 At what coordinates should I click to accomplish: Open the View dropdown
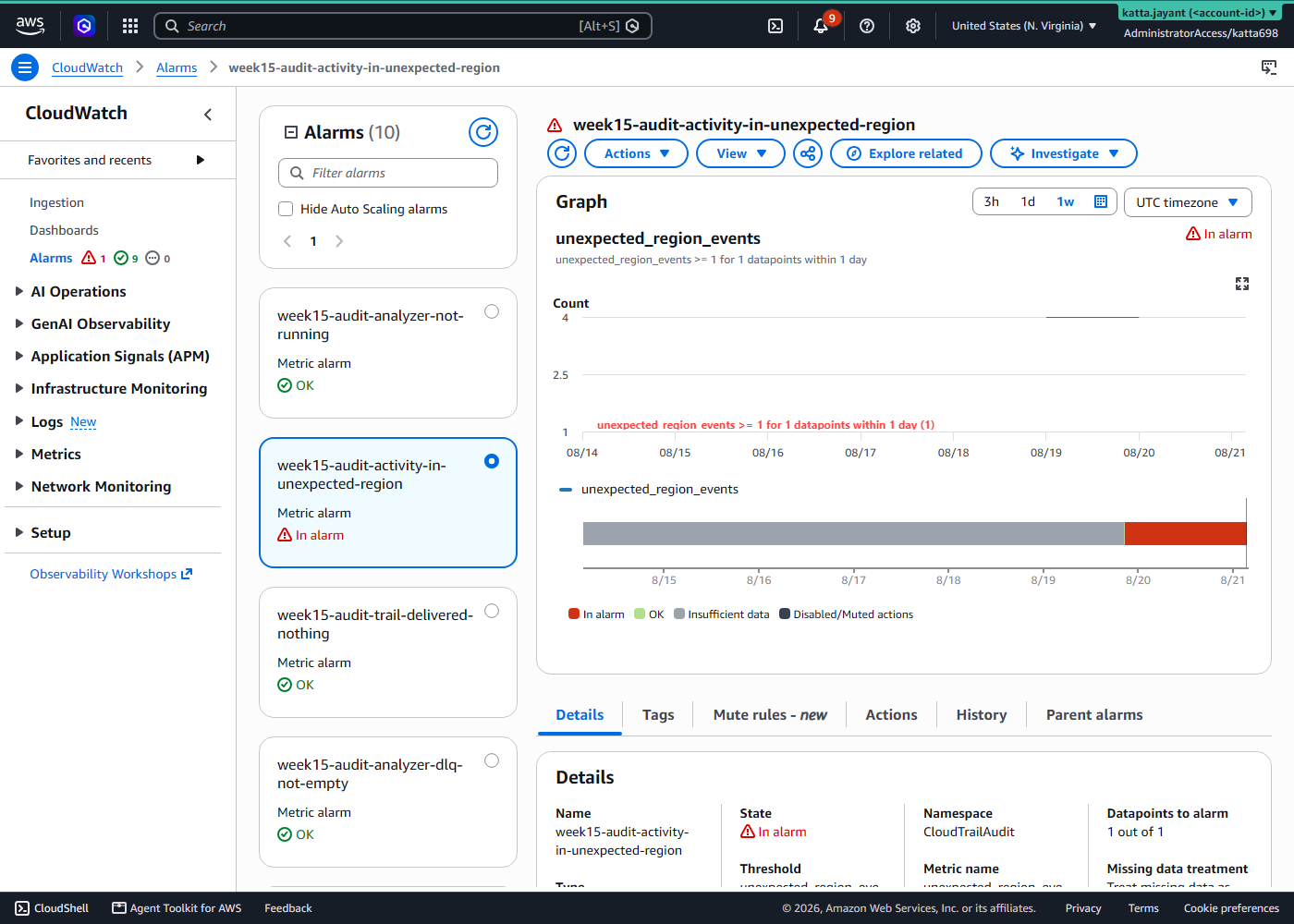tap(740, 153)
